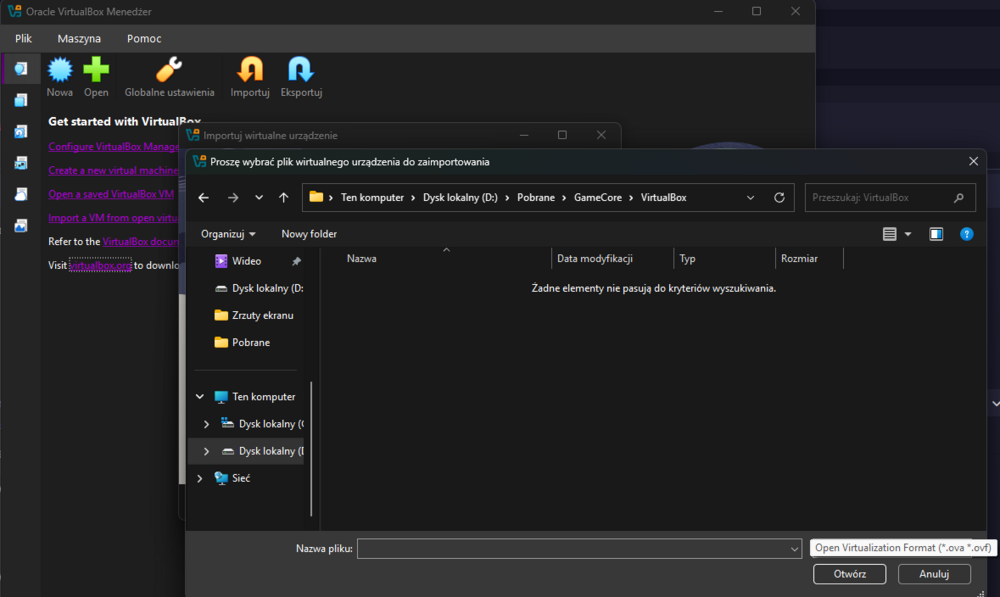Screen dimensions: 1000x597
Task: Open the Maszyna menu
Action: tap(79, 39)
